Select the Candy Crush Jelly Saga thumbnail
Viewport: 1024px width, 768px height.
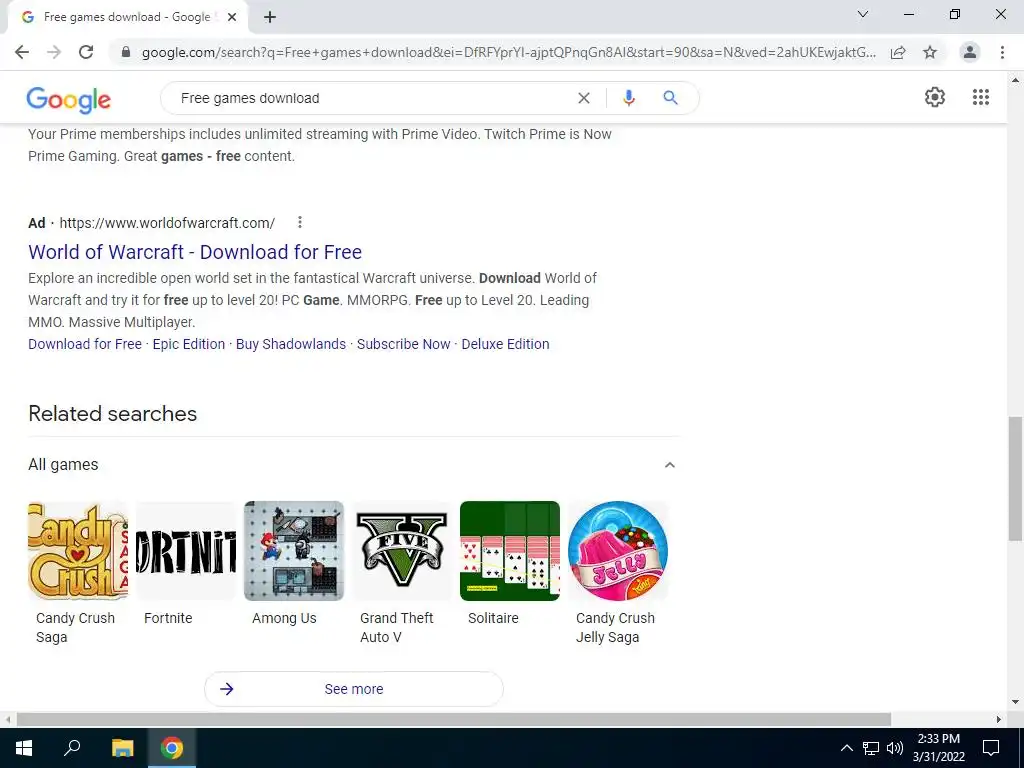[x=618, y=551]
